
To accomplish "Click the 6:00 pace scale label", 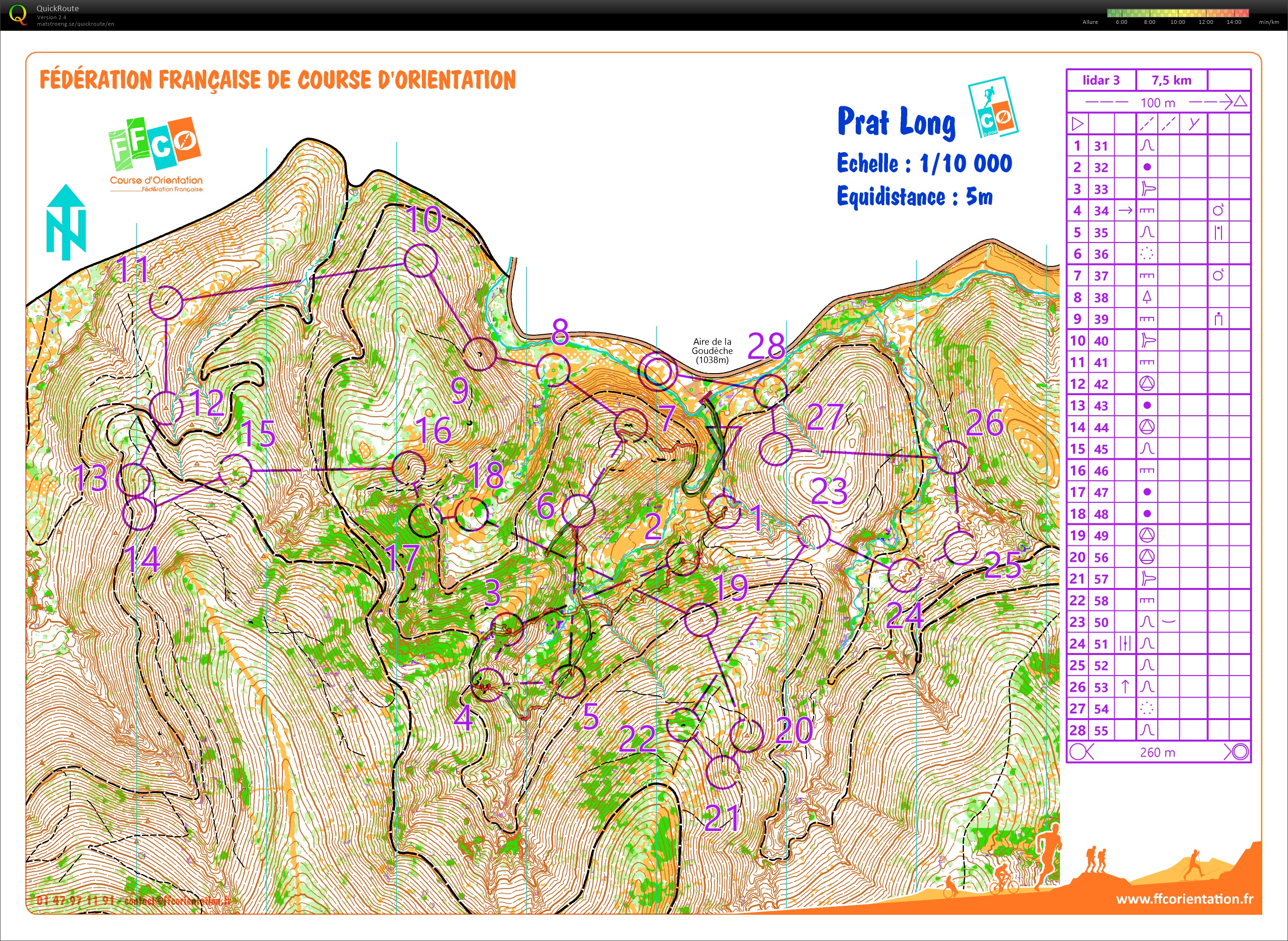I will point(1121,22).
